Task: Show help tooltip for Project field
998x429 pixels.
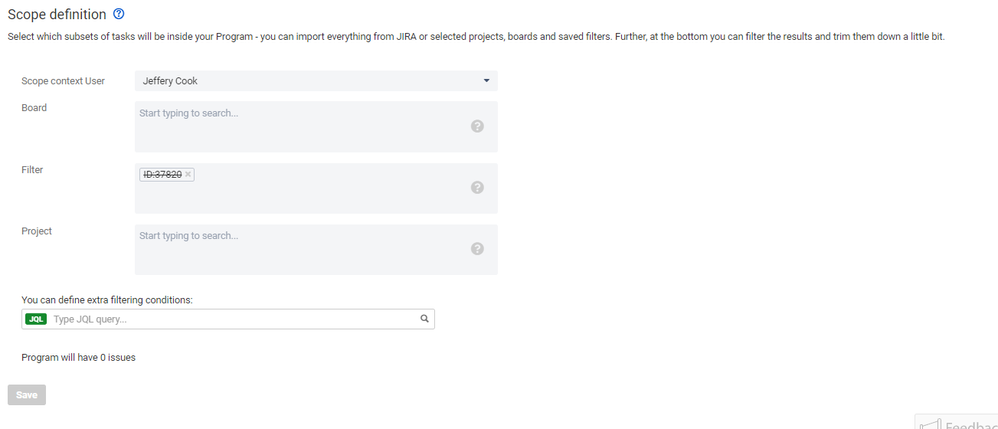Action: 477,248
